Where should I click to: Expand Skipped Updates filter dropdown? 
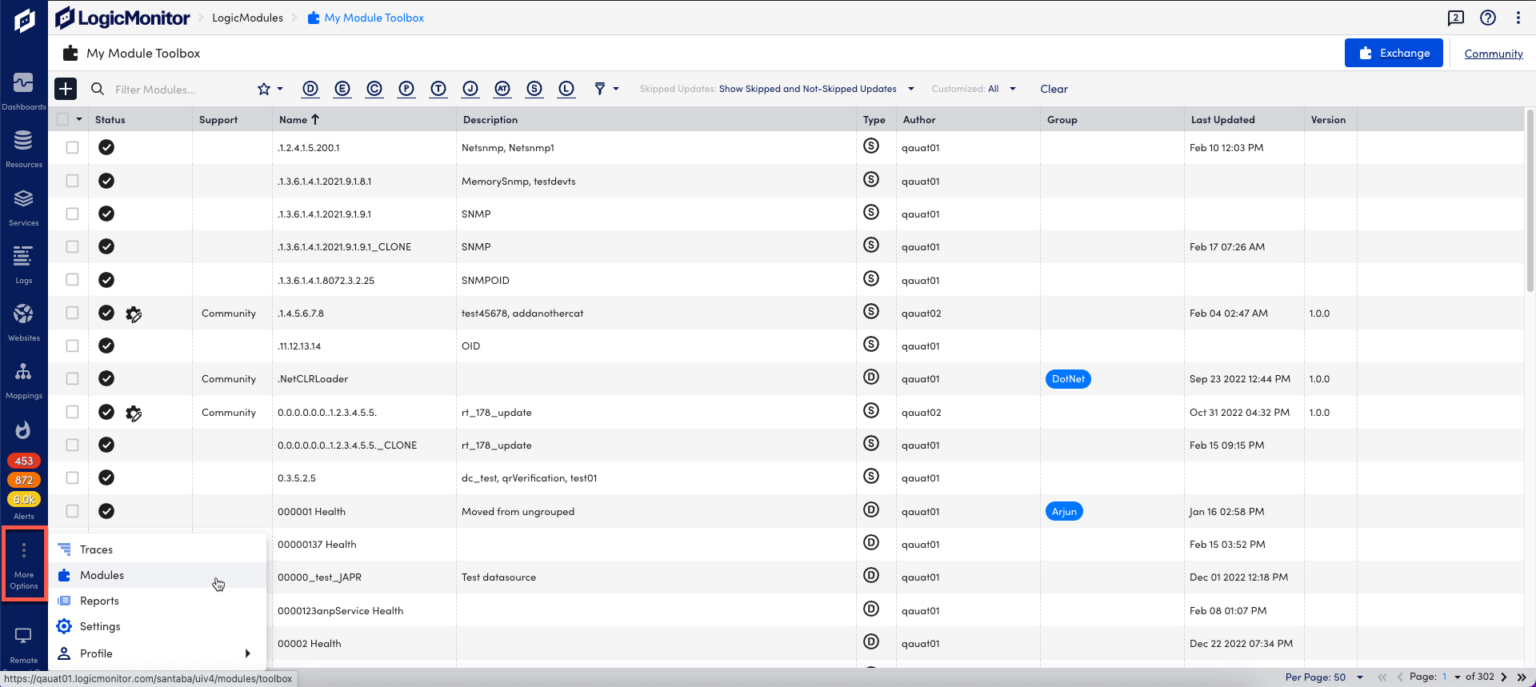click(x=911, y=89)
